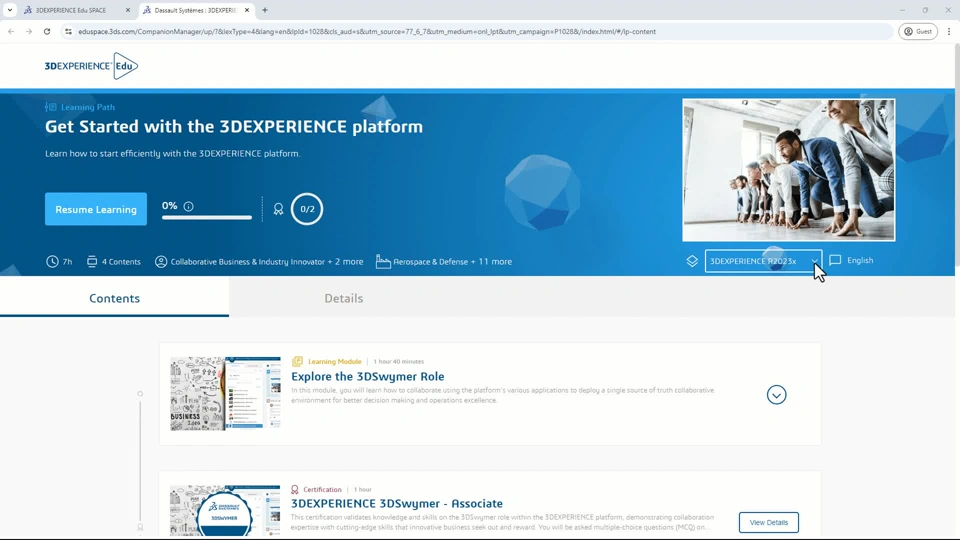The width and height of the screenshot is (960, 540).
Task: Expand roles with '+ 2 more'
Action: (345, 261)
